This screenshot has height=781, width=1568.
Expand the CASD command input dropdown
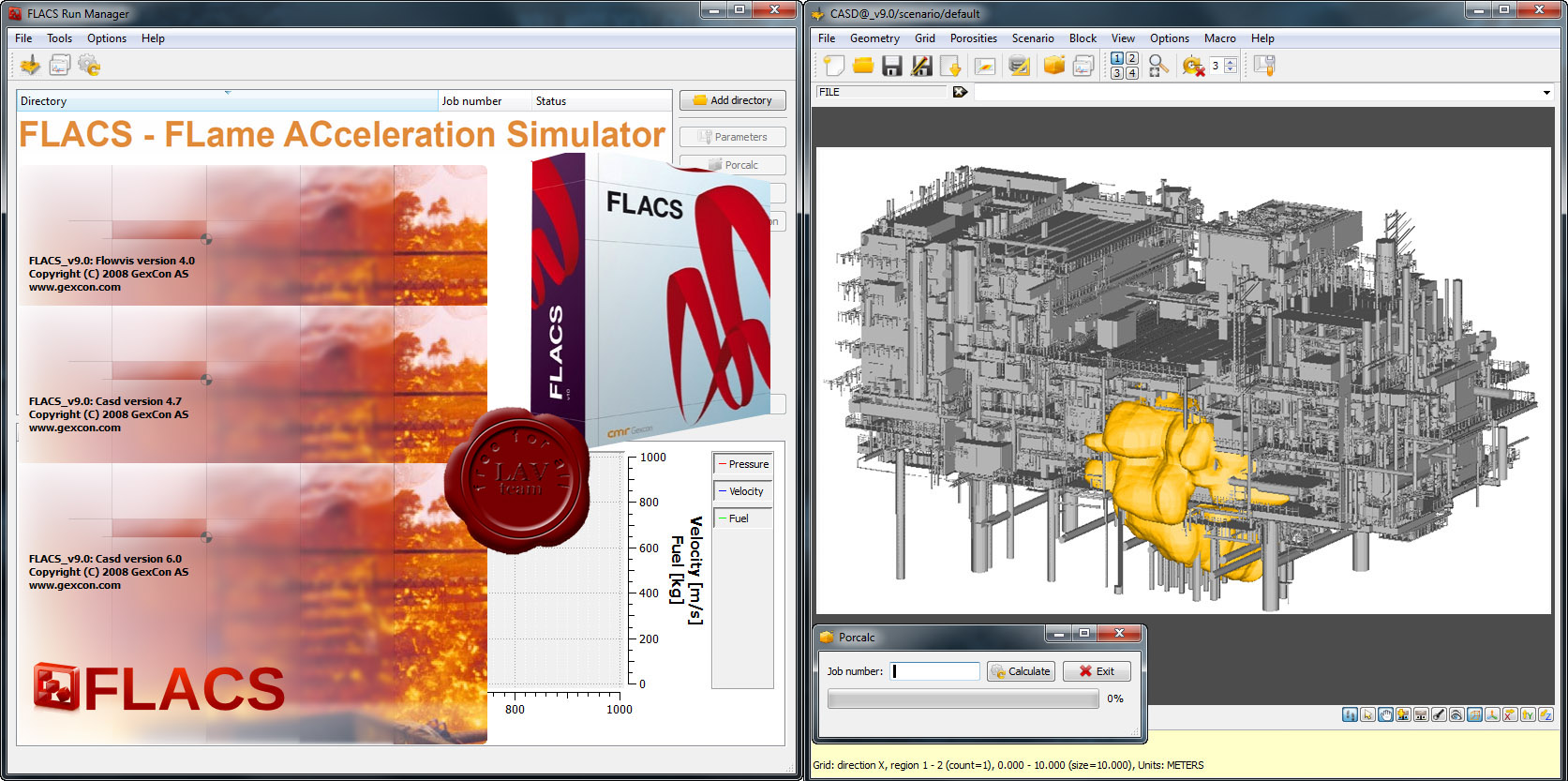1546,92
